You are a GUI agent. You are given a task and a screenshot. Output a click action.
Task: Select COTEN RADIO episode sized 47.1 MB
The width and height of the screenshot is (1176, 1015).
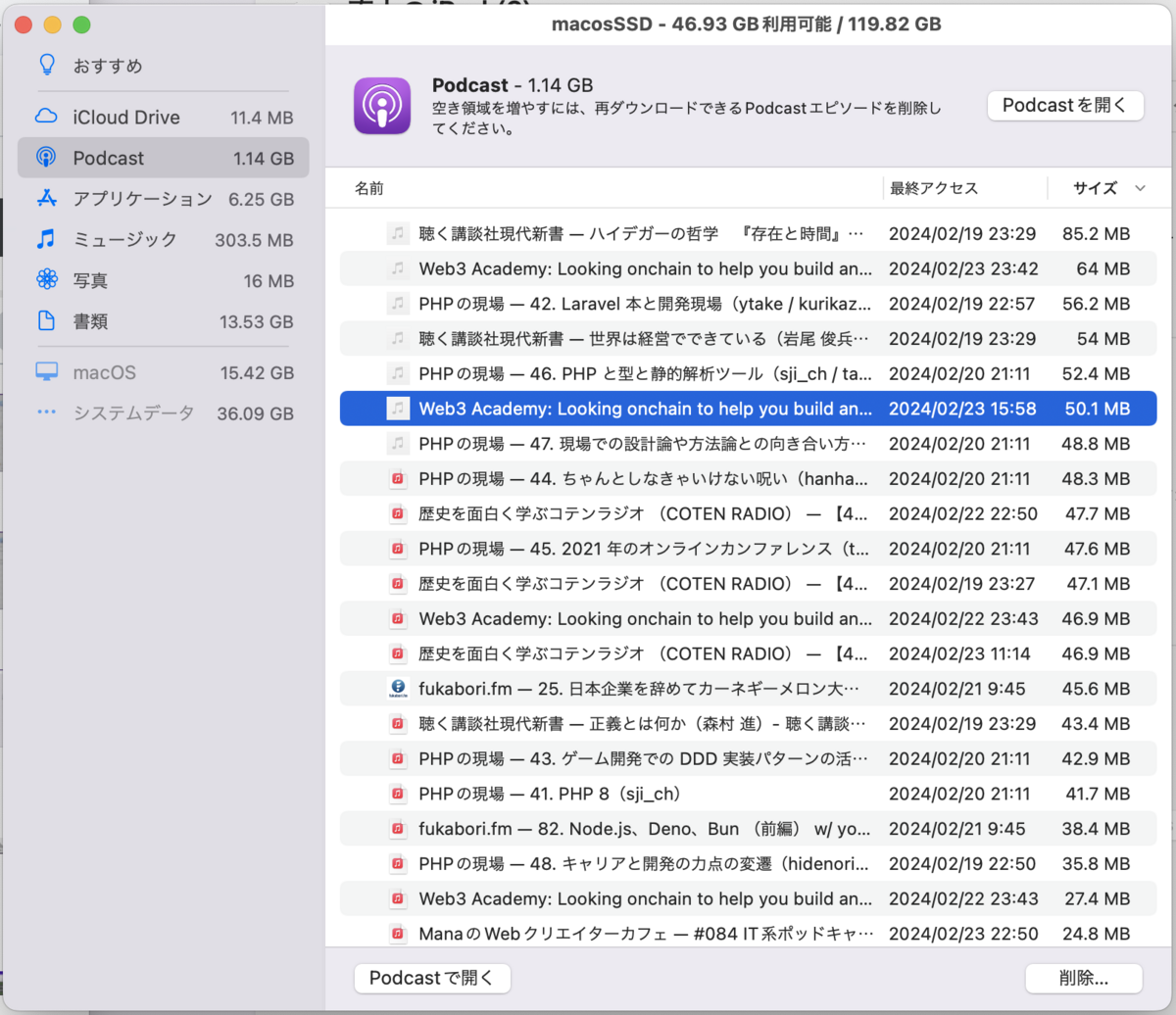748,584
